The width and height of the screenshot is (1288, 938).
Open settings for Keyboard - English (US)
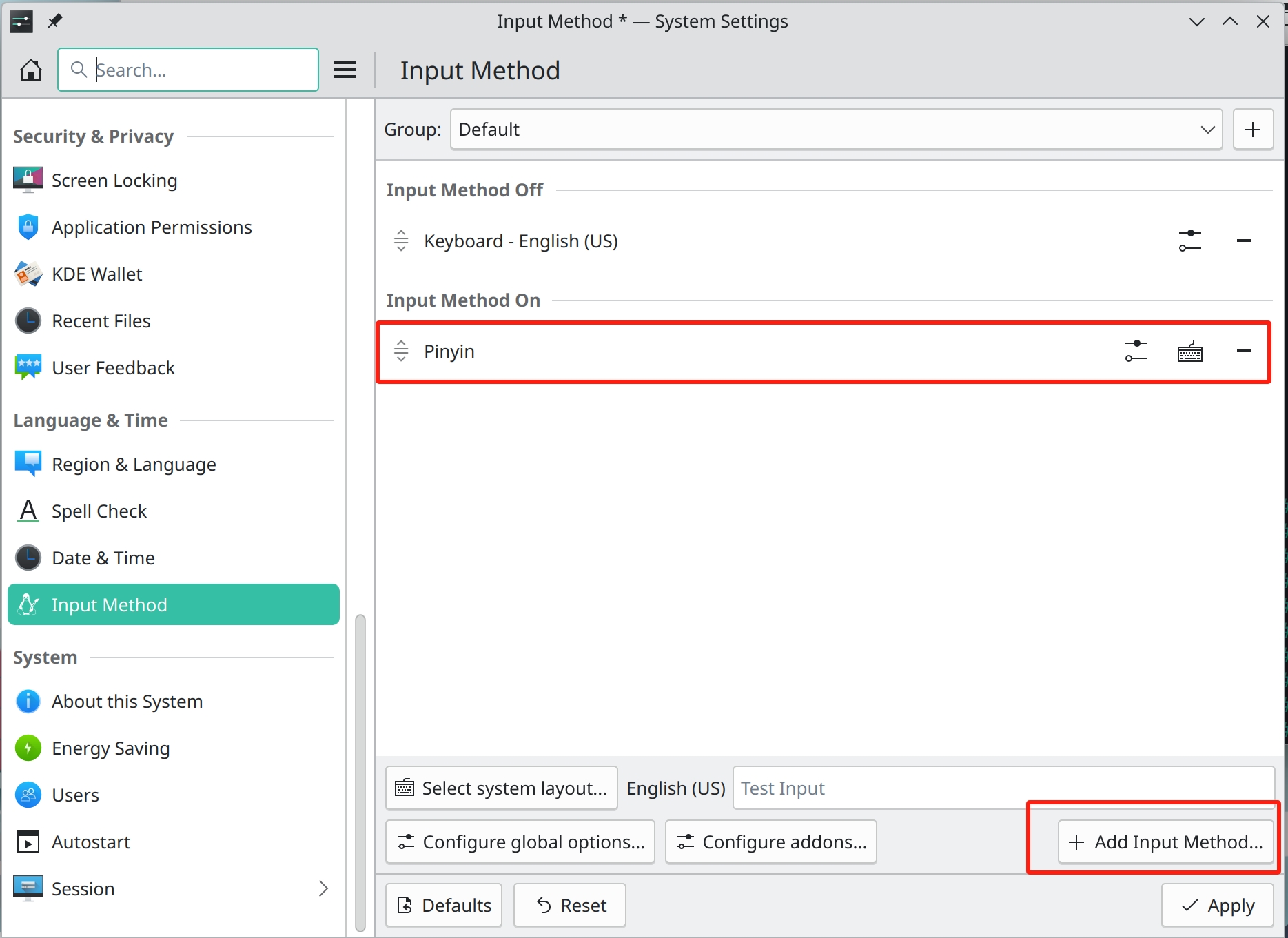coord(1189,241)
